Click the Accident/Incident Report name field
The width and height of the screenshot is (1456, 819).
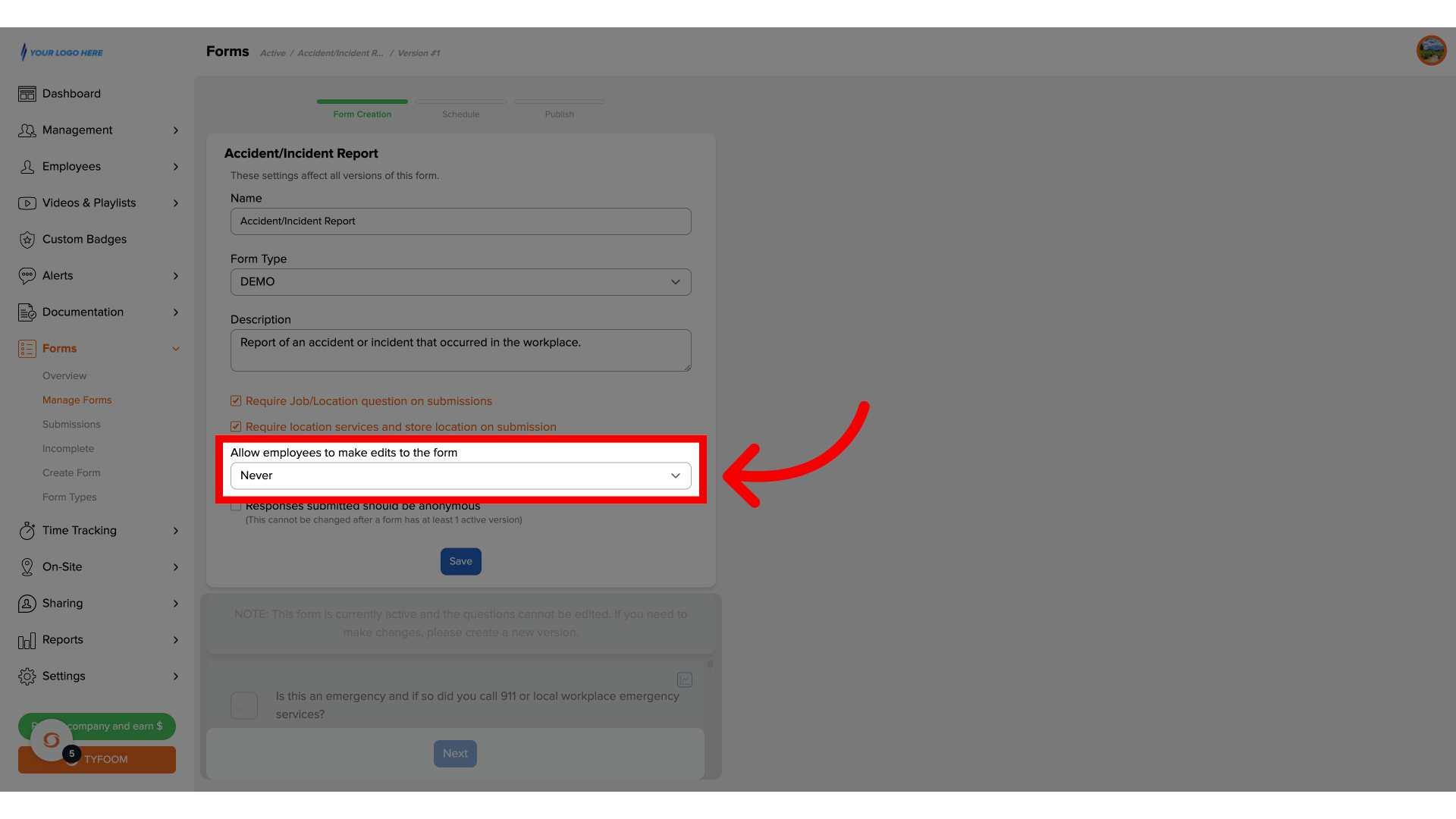tap(460, 221)
